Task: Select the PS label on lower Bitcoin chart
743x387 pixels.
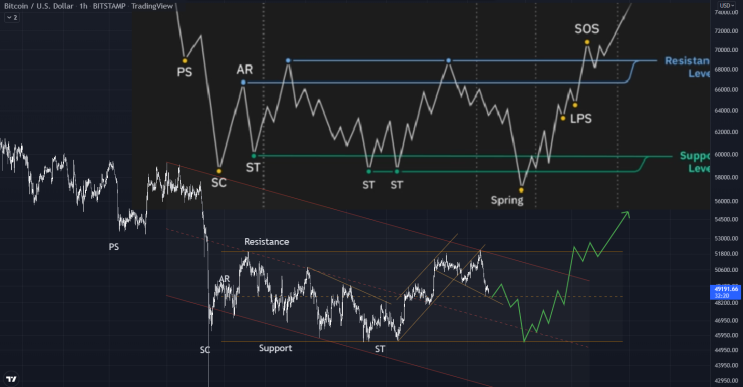Action: pos(114,247)
